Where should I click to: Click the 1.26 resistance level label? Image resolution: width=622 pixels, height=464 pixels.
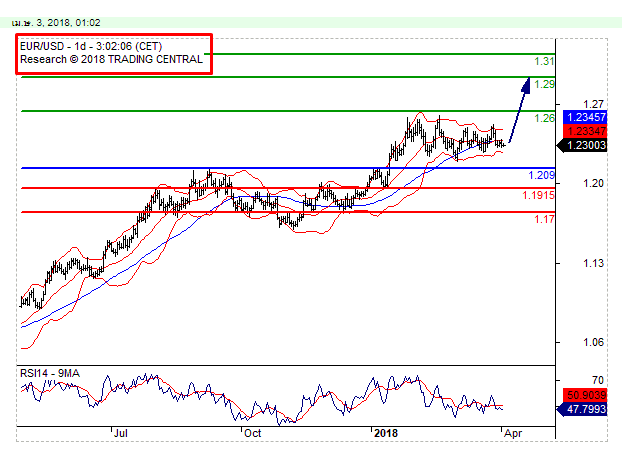tap(544, 118)
